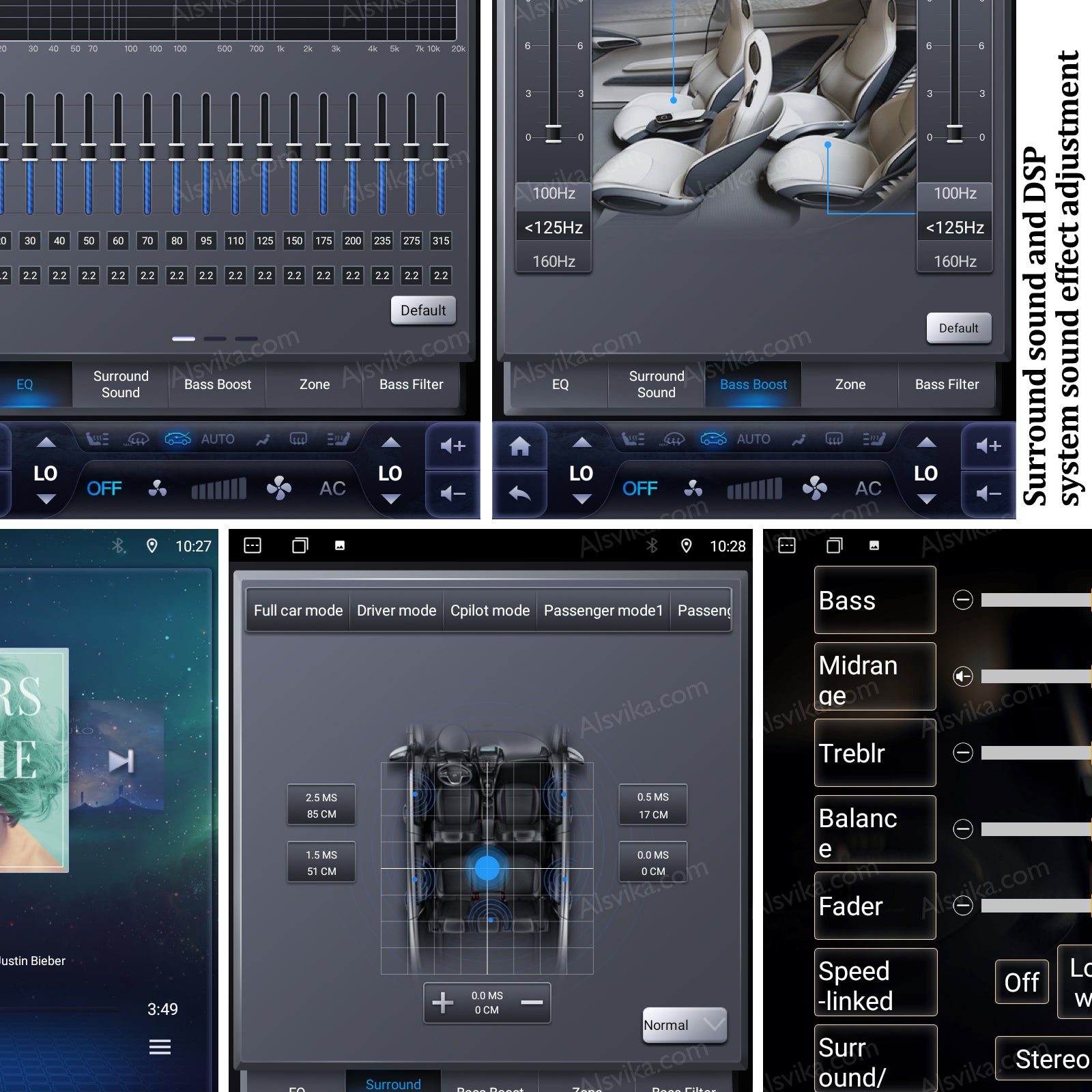This screenshot has width=1092, height=1092.
Task: Click the 315 Hz equalizer slider handle
Action: (441, 152)
